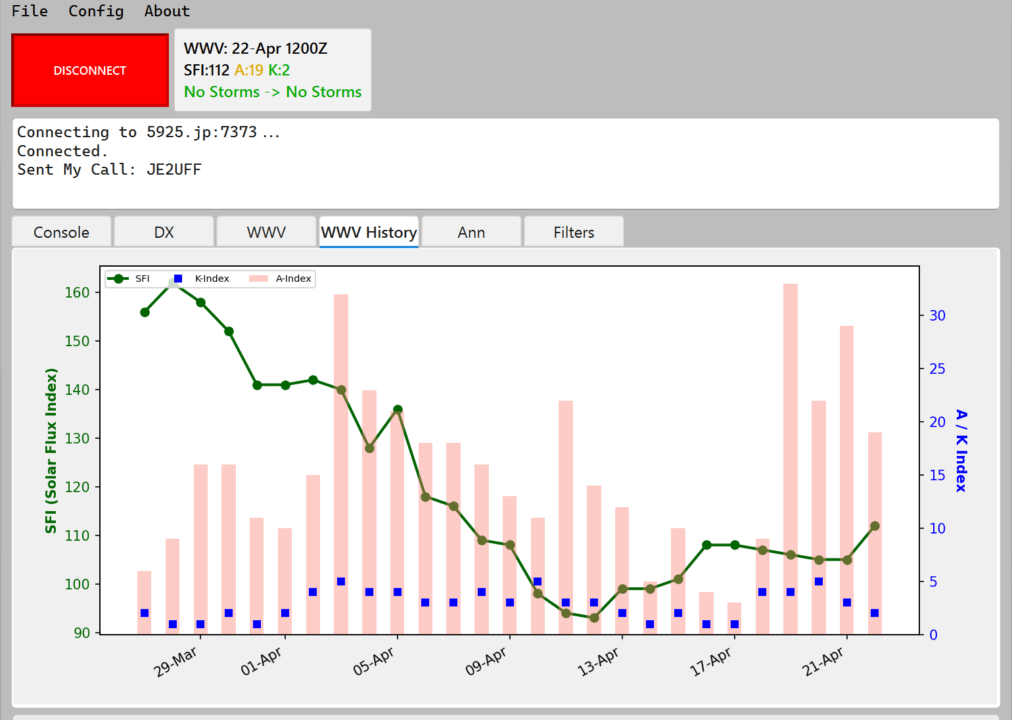Screen dimensions: 1012x720
Task: Click the SFI green line legend marker
Action: pos(120,279)
